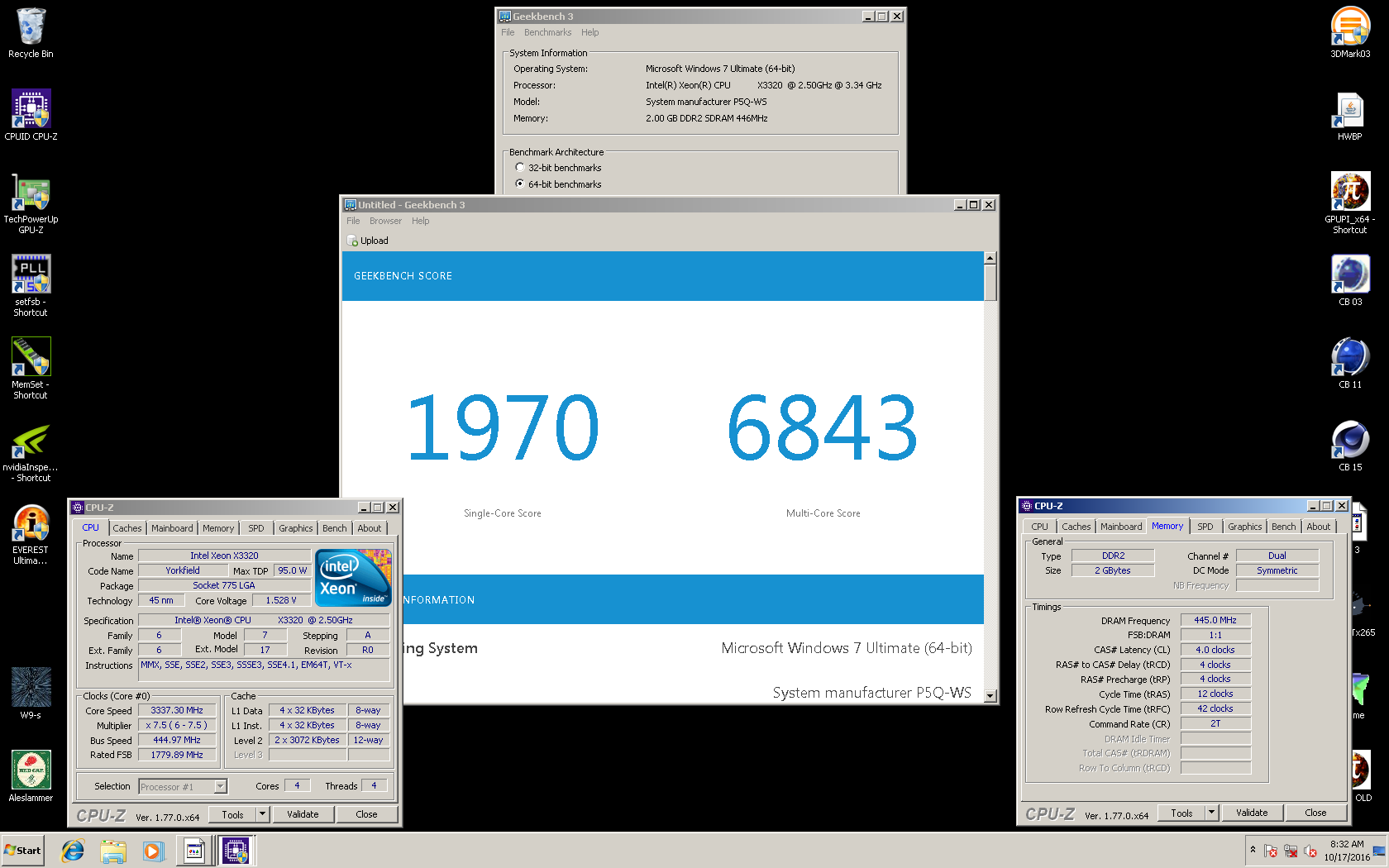Open the W9-s desktop icon
Image resolution: width=1389 pixels, height=868 pixels.
[31, 694]
